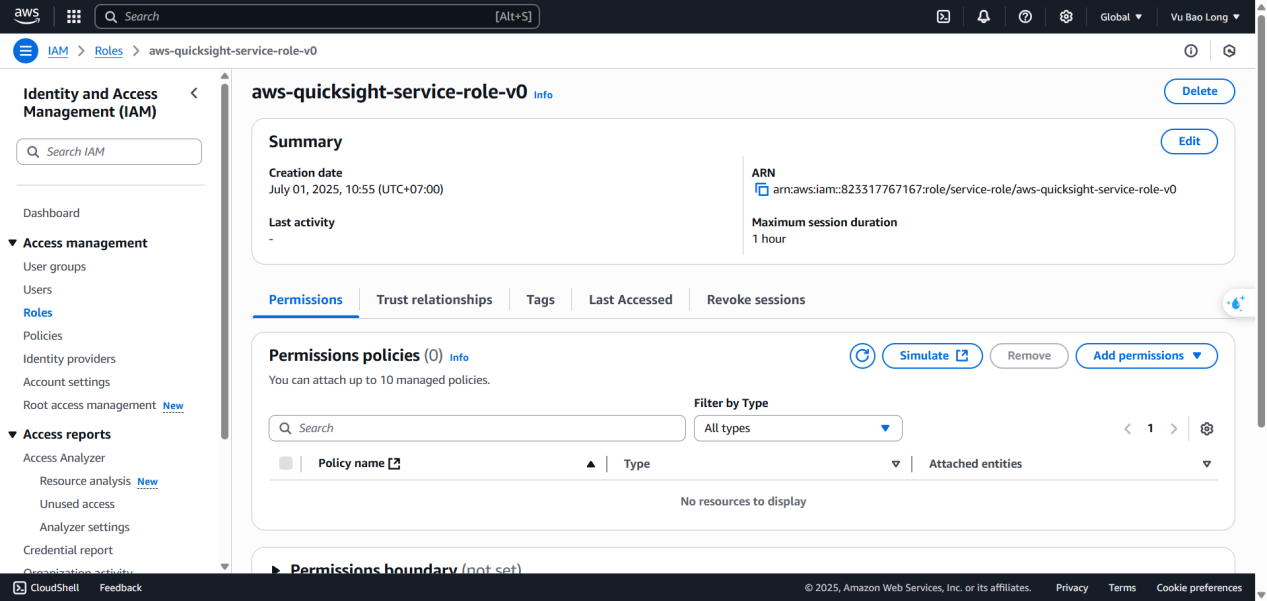
Task: Open the Filter by Type dropdown
Action: click(x=798, y=428)
